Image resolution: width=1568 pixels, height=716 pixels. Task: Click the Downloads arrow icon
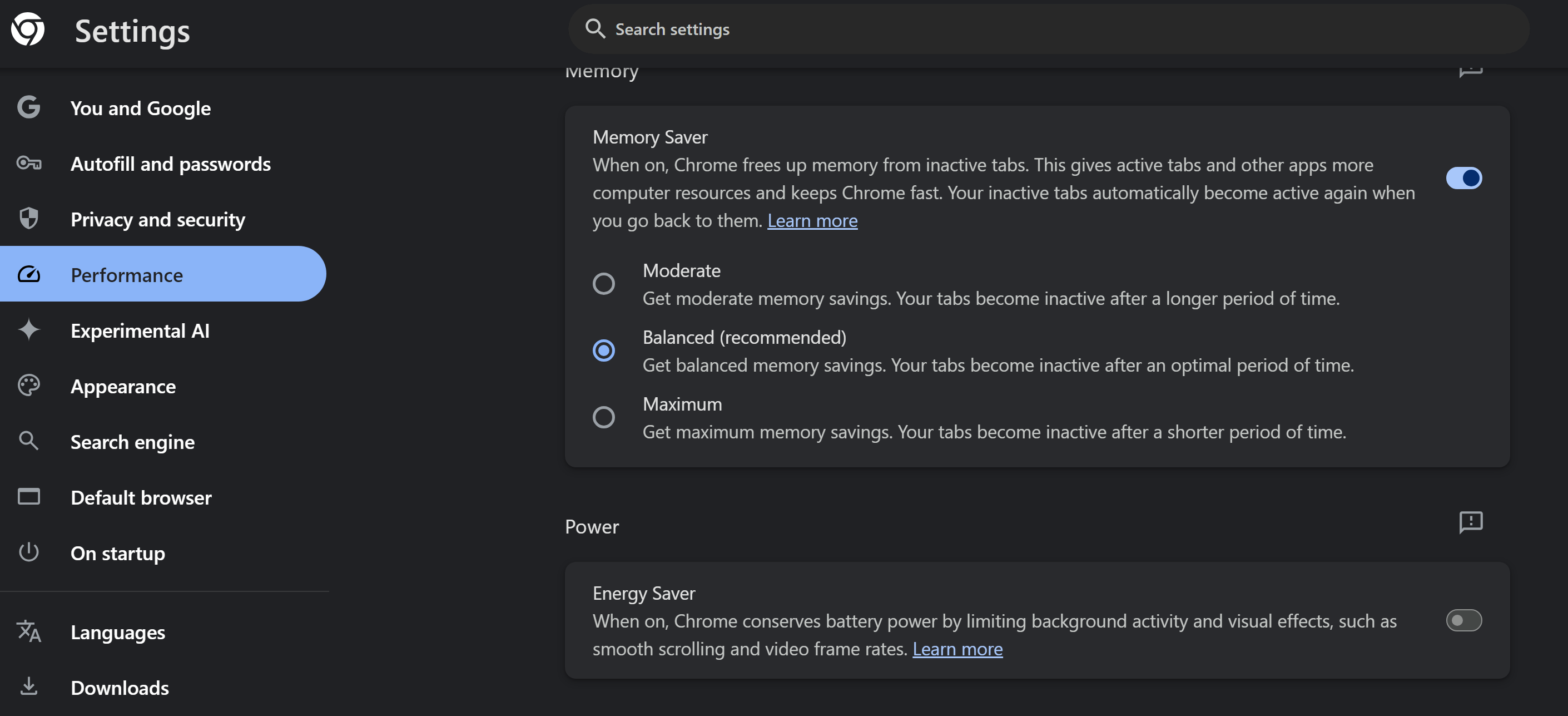[28, 687]
